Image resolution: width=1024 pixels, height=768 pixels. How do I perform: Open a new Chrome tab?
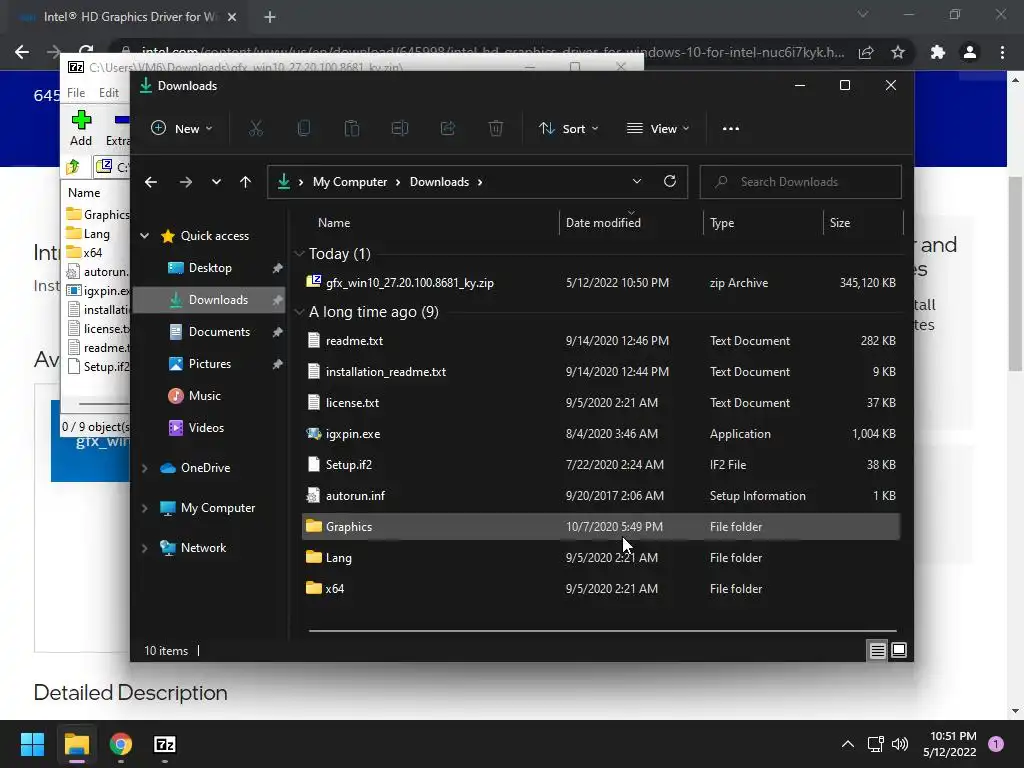(270, 17)
